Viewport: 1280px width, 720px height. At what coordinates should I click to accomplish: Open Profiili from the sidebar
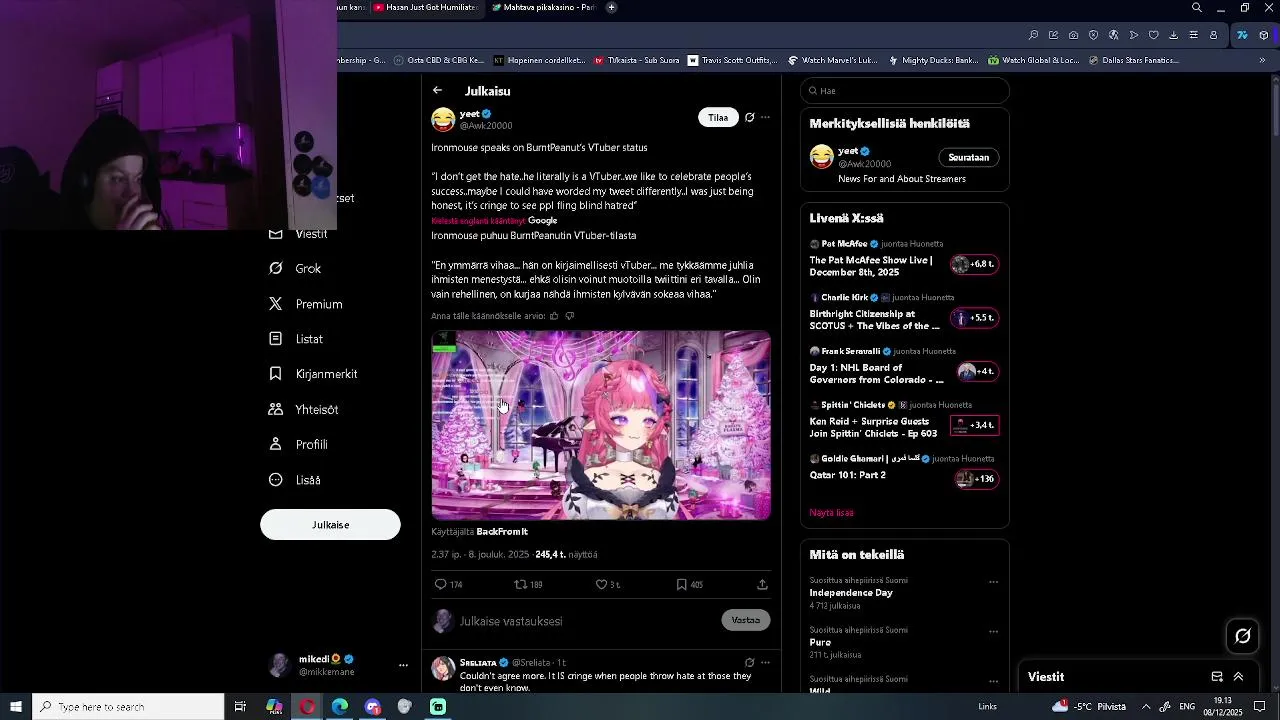[297, 444]
